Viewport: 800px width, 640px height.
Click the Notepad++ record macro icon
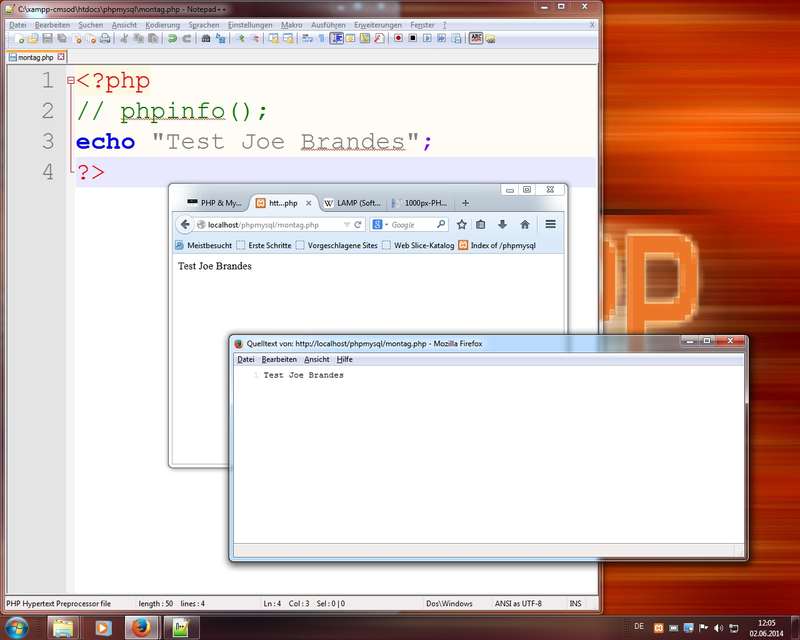[398, 38]
